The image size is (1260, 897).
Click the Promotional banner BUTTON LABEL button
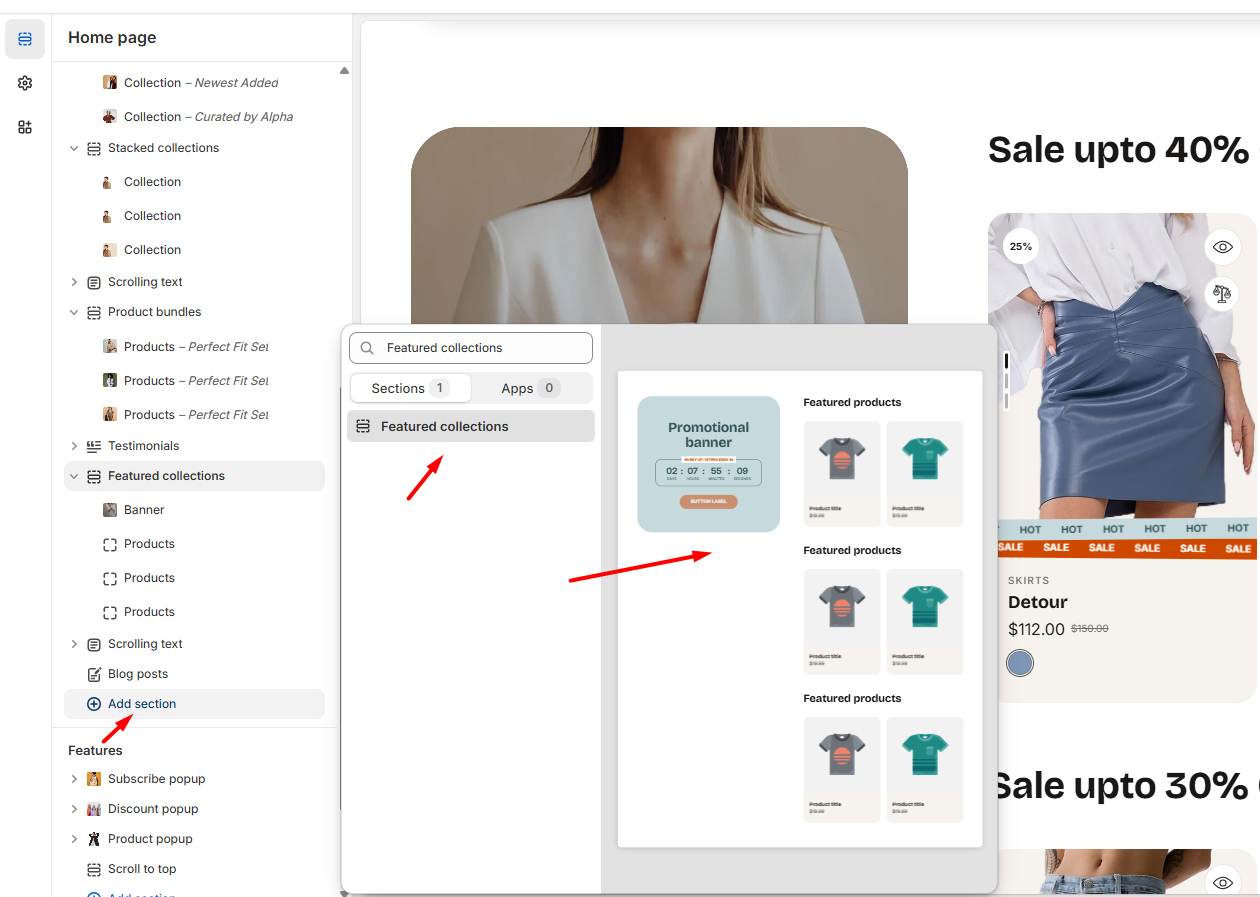(709, 502)
